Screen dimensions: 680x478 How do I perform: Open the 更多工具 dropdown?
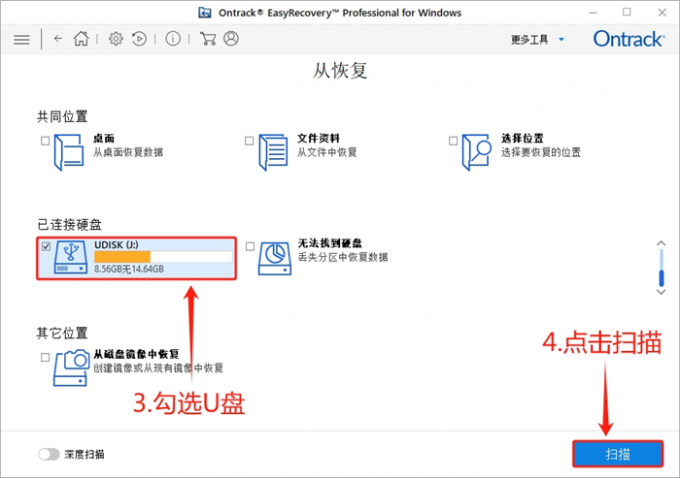(x=538, y=39)
